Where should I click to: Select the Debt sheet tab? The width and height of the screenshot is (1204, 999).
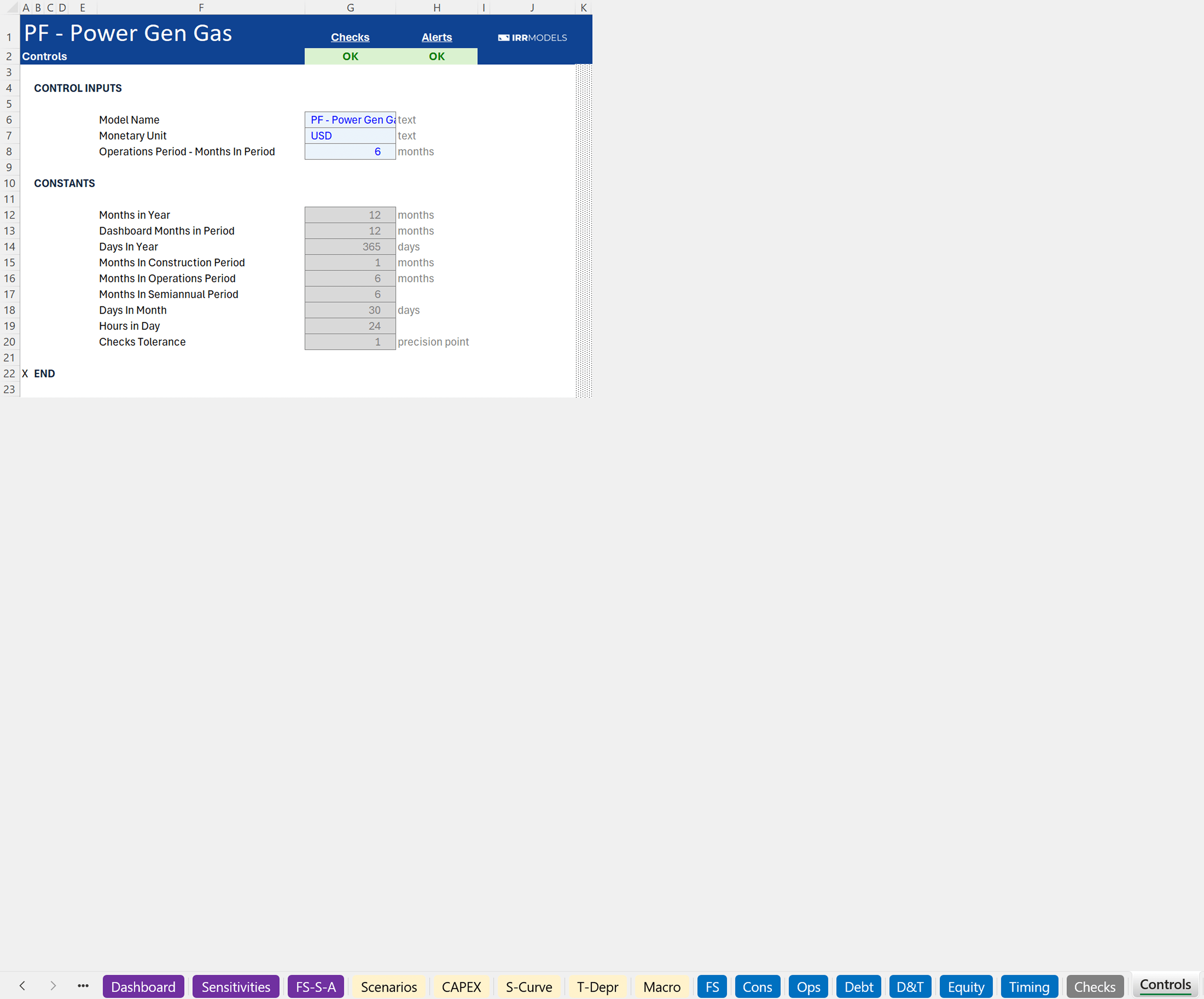click(x=858, y=986)
